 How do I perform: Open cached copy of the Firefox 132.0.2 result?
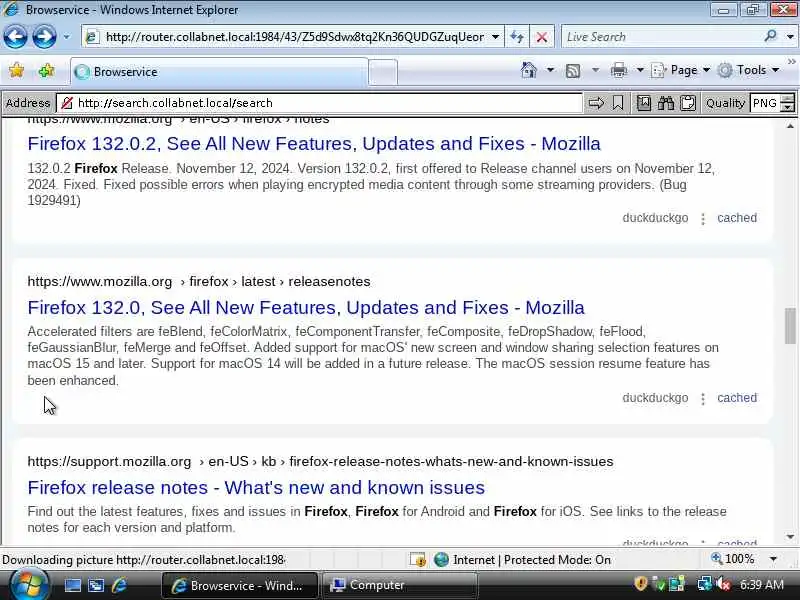tap(737, 218)
